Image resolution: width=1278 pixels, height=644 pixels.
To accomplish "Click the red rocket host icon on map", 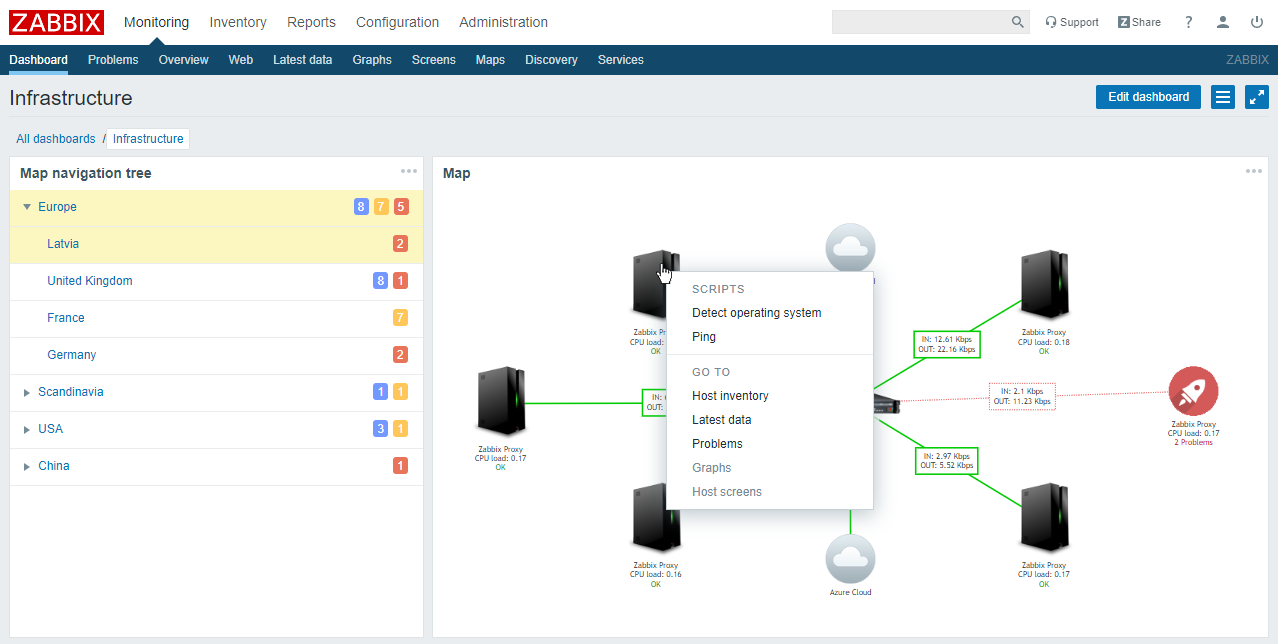I will click(x=1193, y=391).
